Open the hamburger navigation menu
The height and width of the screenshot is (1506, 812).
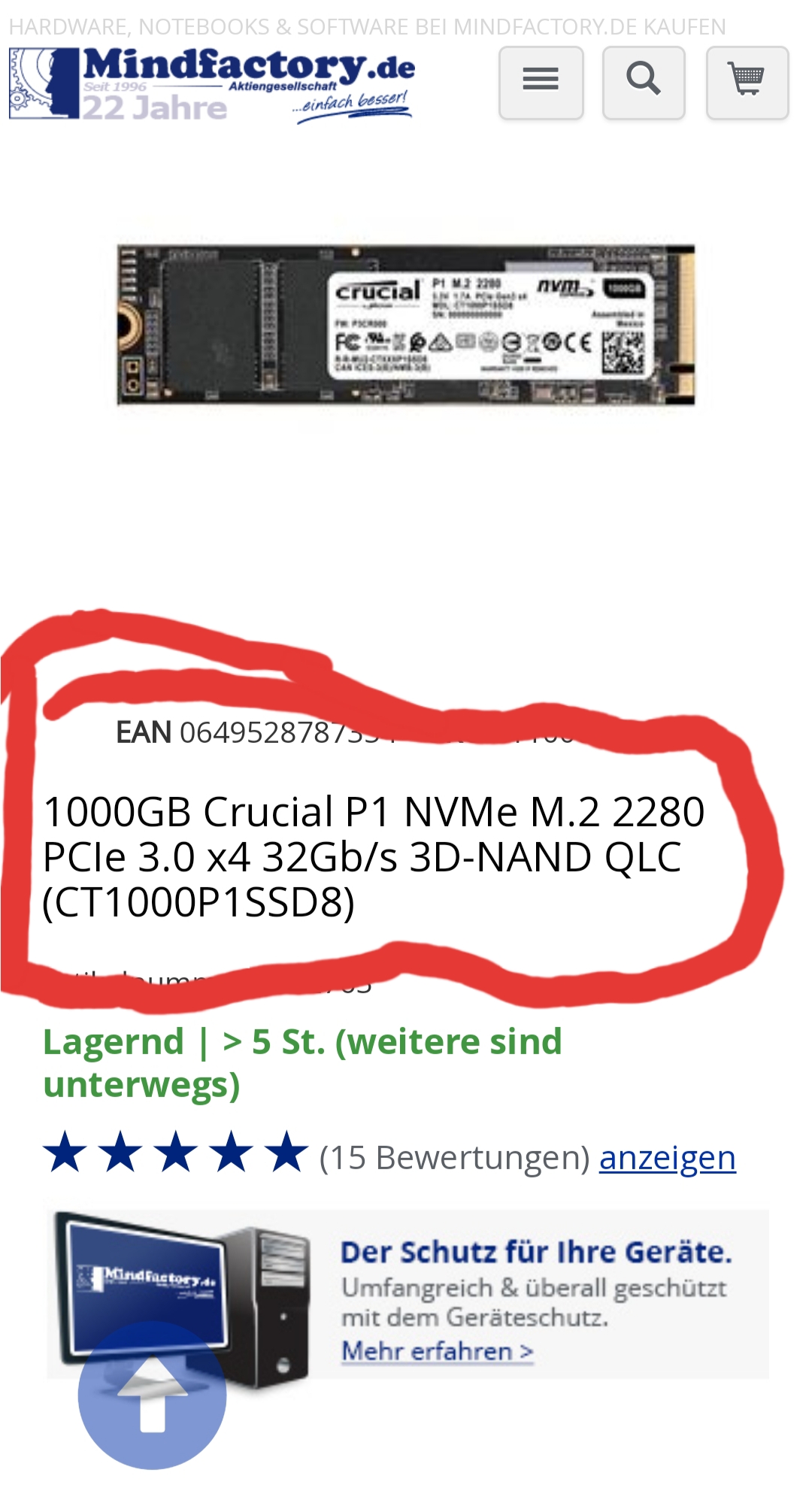[541, 83]
